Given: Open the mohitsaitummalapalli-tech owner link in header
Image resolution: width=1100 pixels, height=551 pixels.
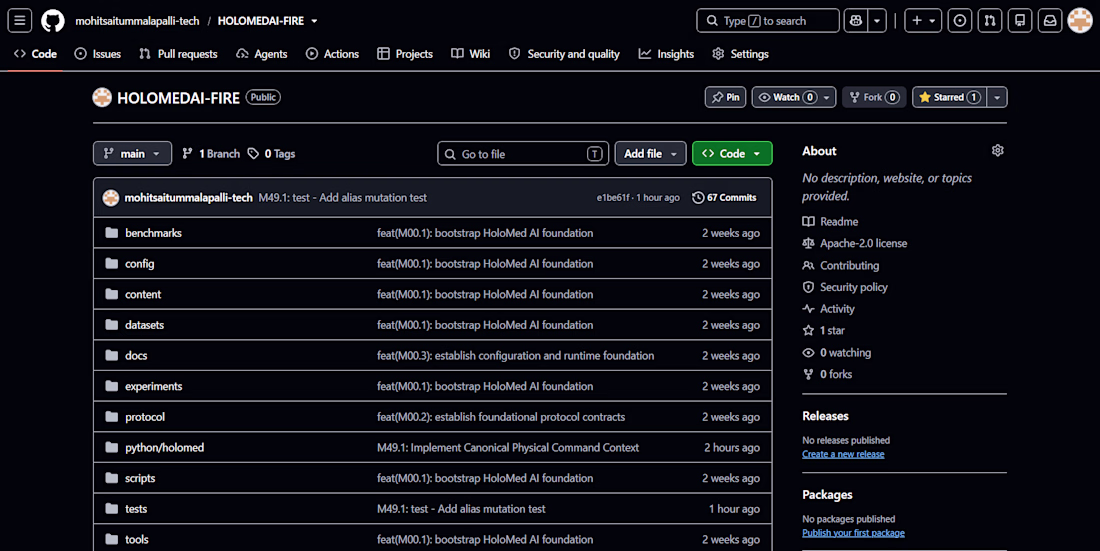Looking at the screenshot, I should click(138, 21).
